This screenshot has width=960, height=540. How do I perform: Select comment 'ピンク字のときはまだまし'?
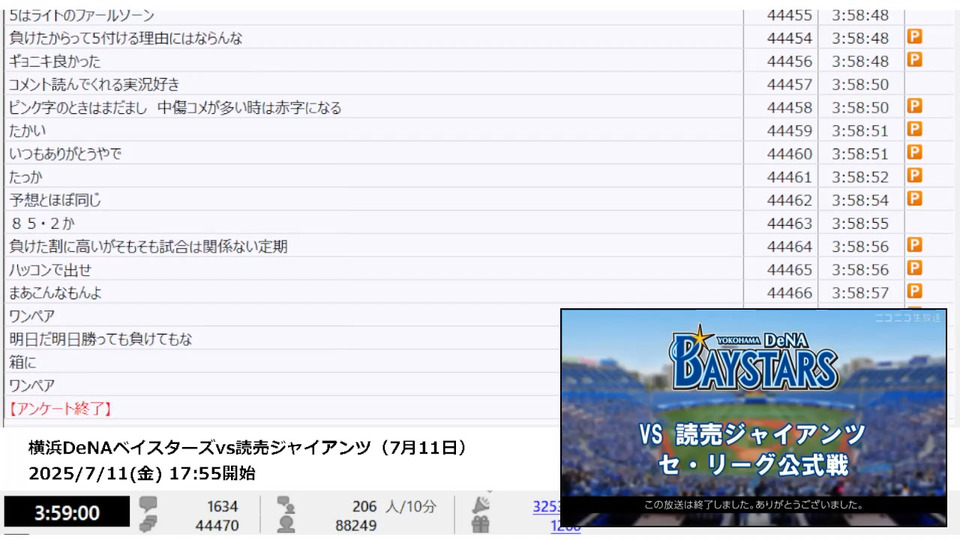coord(78,108)
